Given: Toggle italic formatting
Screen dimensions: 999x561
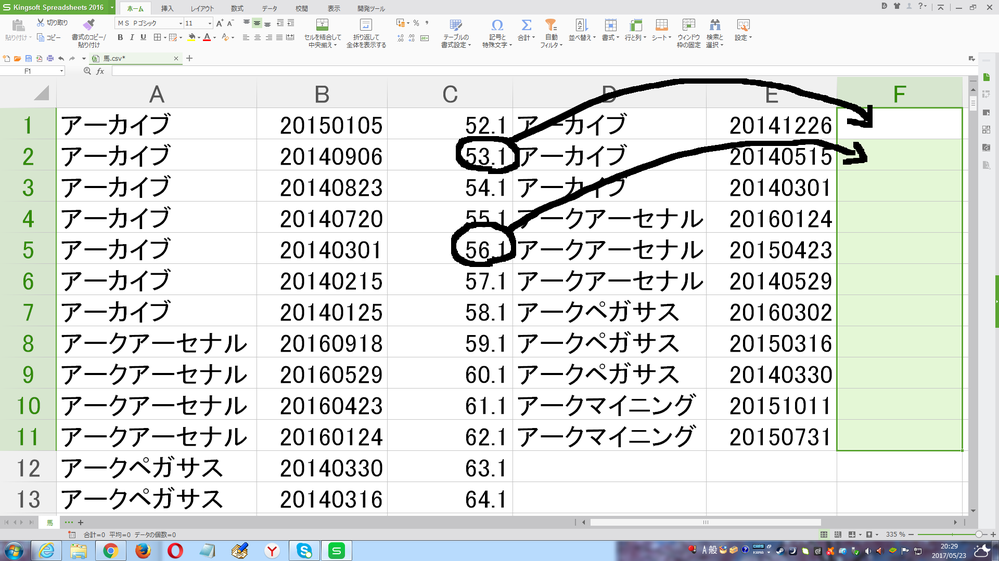Looking at the screenshot, I should pyautogui.click(x=133, y=37).
